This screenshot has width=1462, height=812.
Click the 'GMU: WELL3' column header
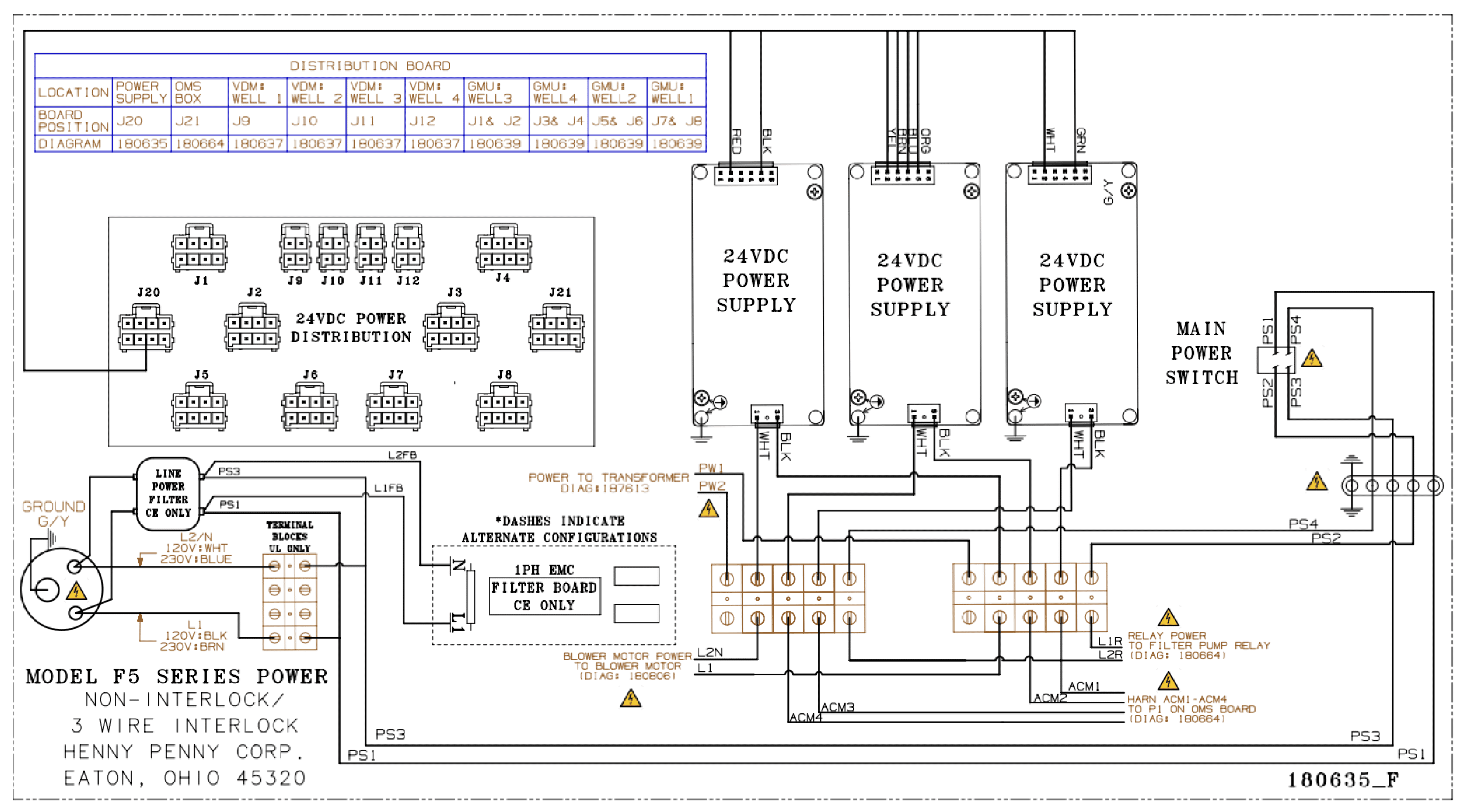497,92
